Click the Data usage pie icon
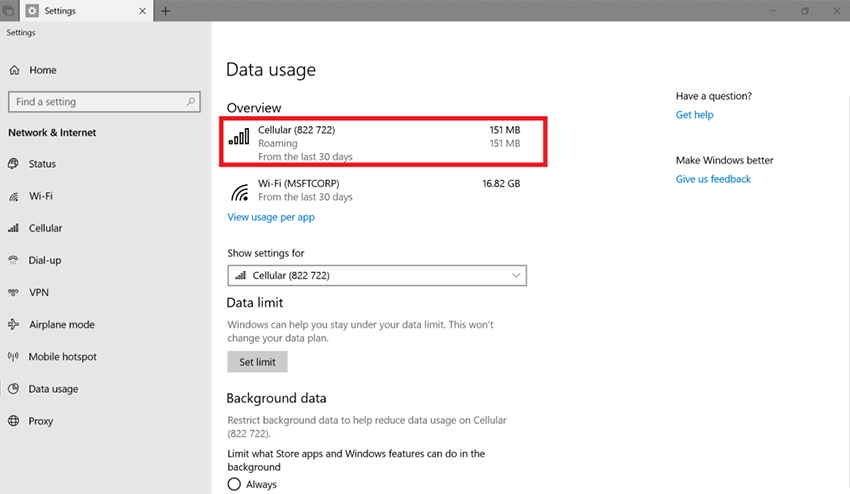 14,389
